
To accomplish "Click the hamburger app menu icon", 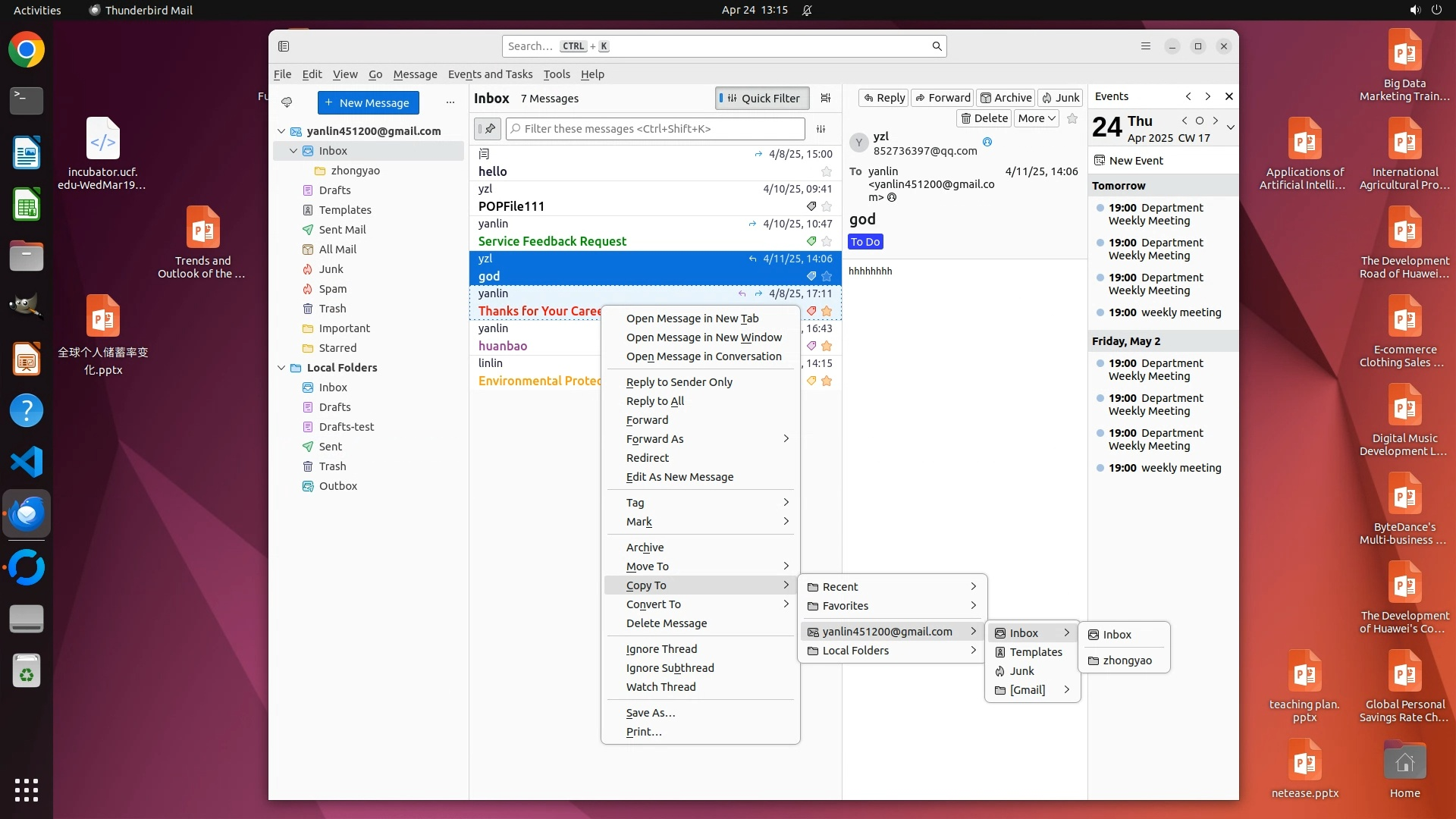I will (1146, 46).
